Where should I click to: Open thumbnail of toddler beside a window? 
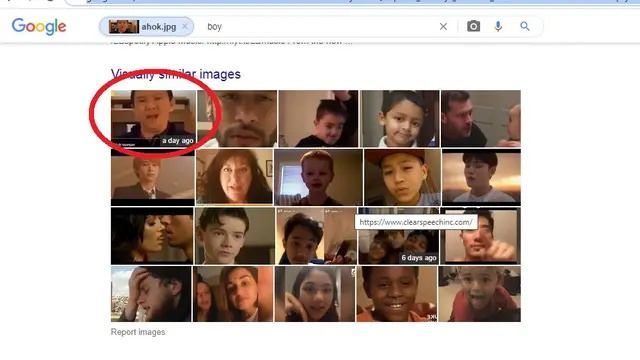[318, 177]
